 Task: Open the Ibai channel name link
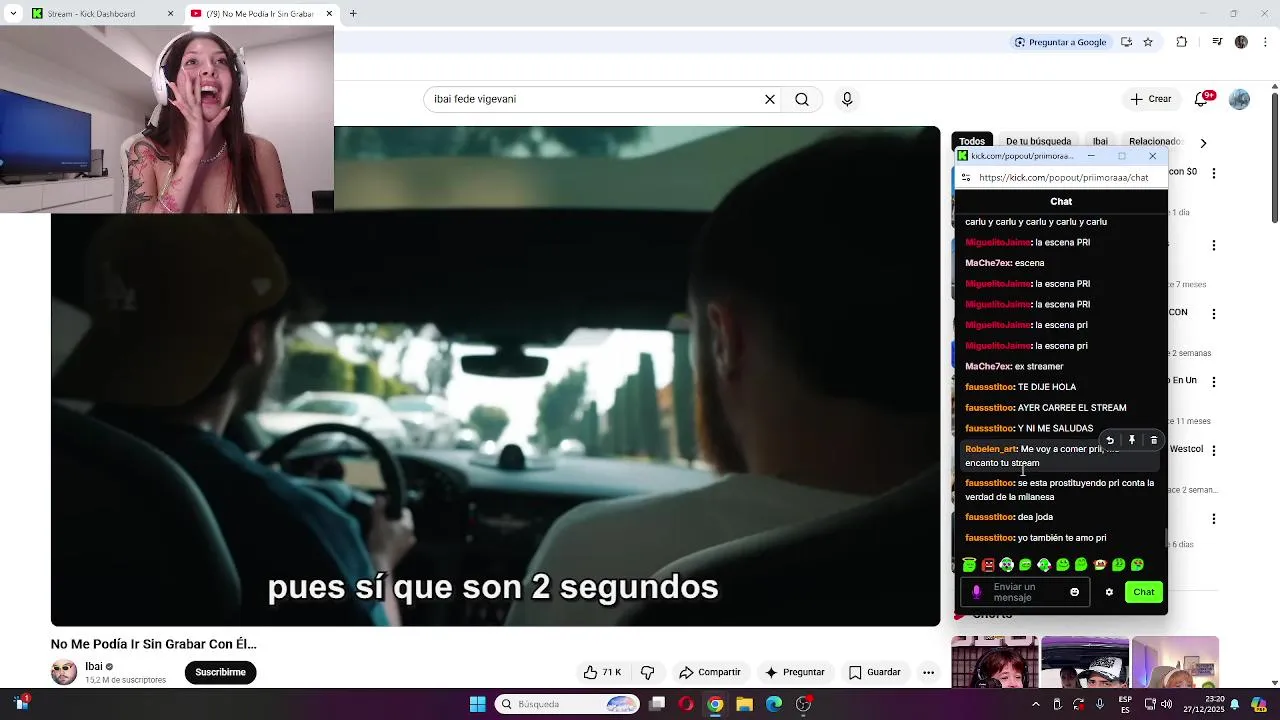pyautogui.click(x=94, y=666)
